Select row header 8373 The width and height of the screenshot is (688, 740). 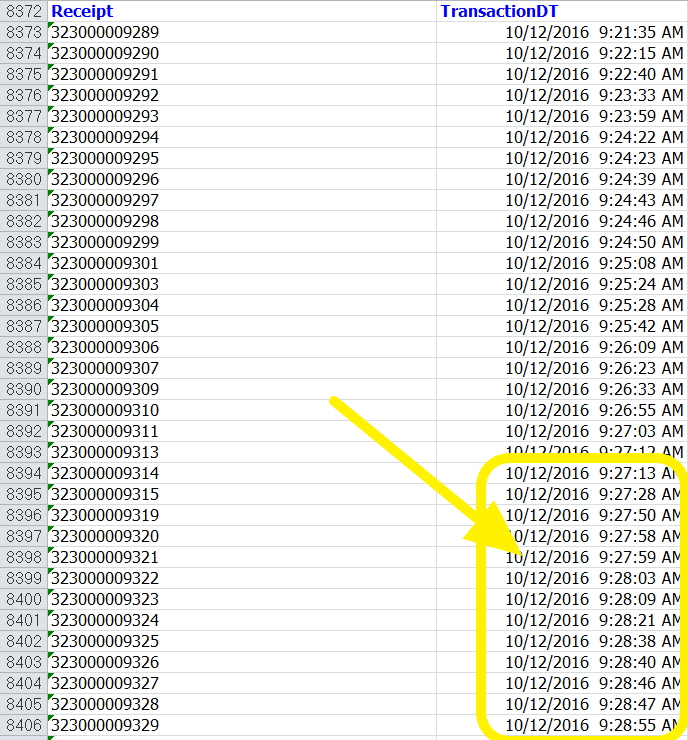(24, 32)
